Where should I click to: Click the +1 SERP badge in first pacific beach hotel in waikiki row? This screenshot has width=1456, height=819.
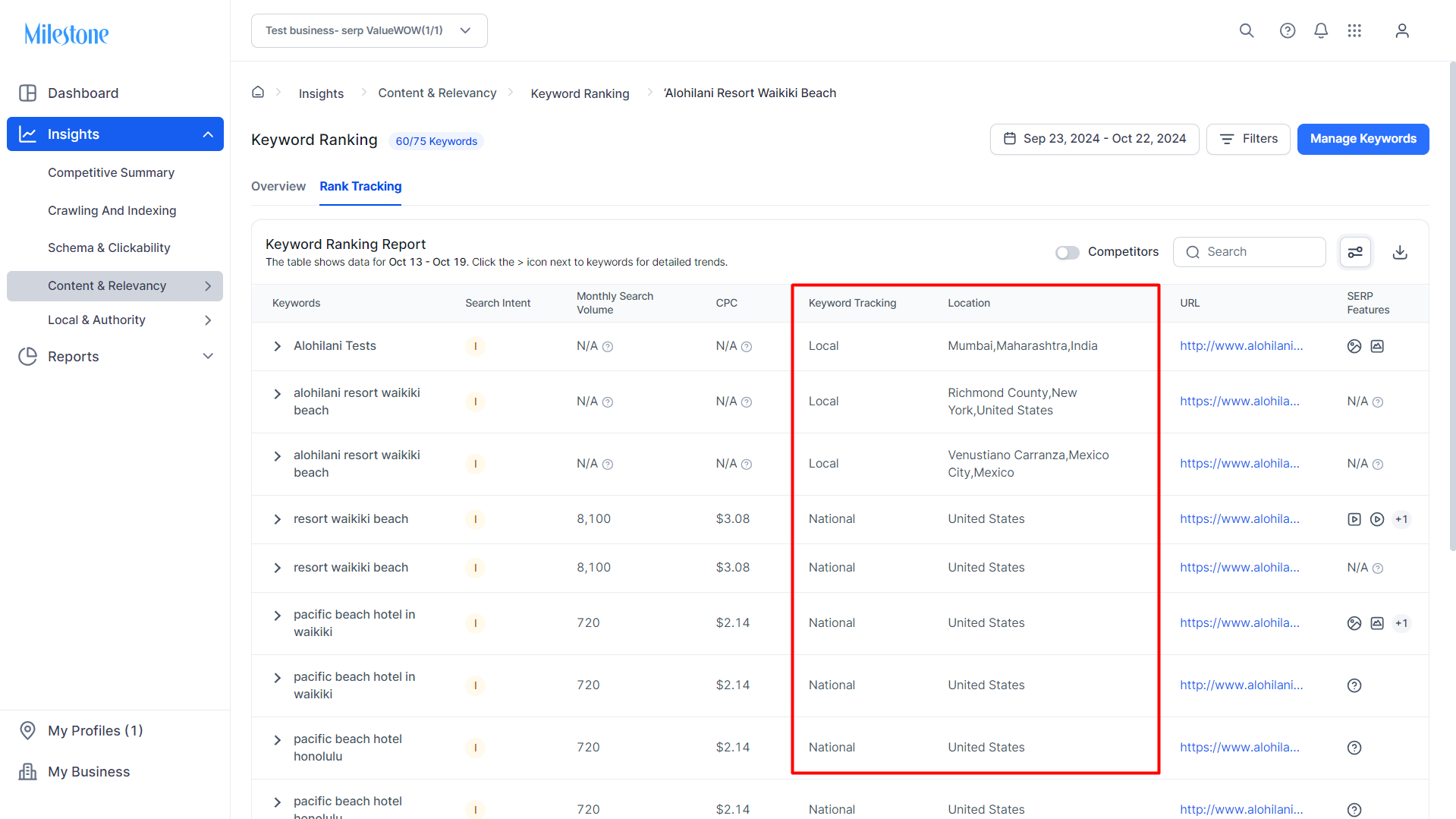tap(1401, 623)
